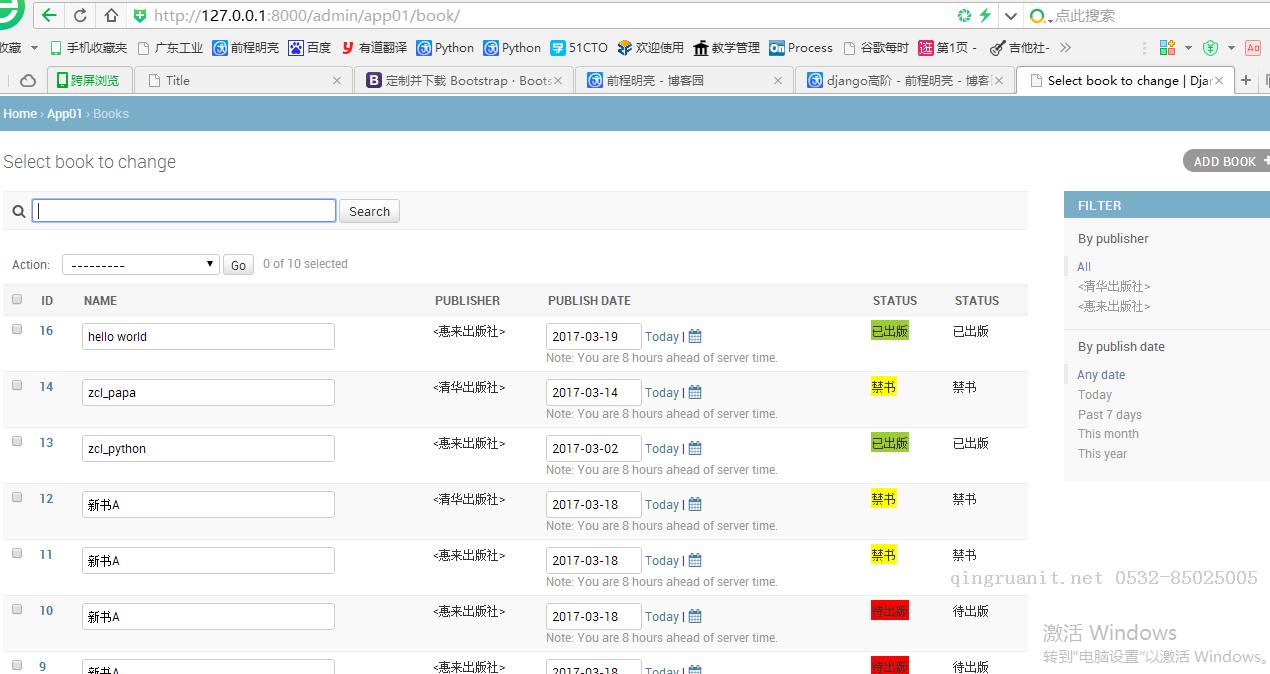Toggle the select-all checkbox in the table header

tap(16, 298)
